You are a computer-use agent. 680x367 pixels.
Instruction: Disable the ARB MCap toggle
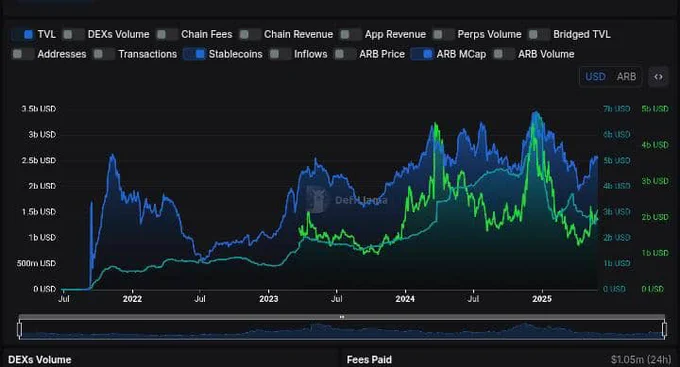(422, 54)
